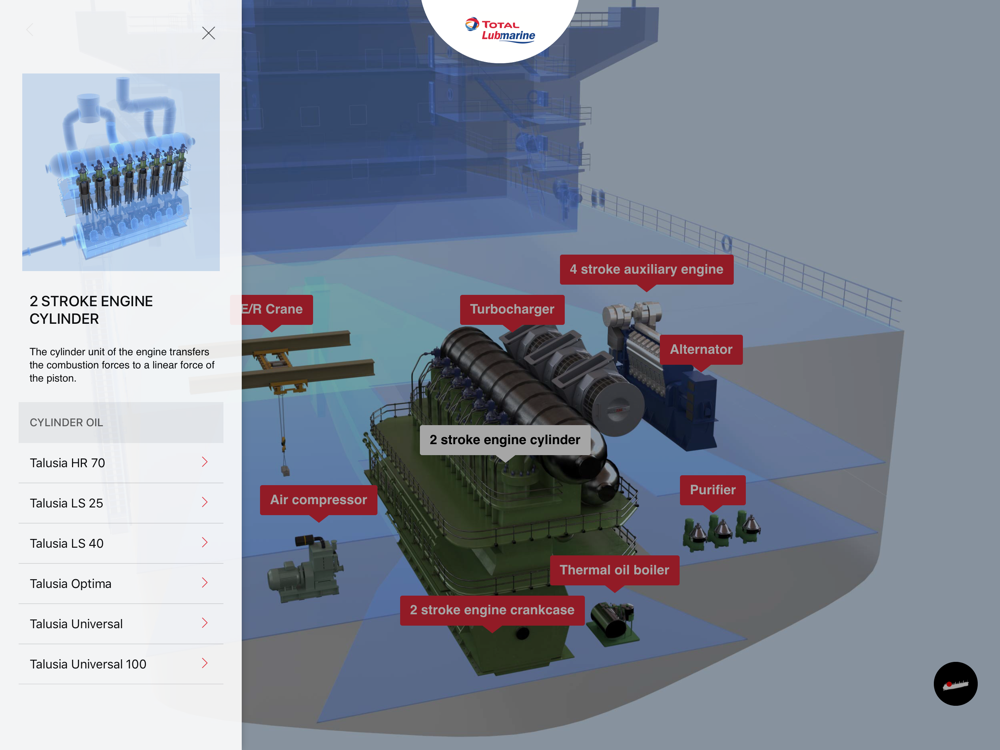Expand chevron next to Talusia Universal 100

pyautogui.click(x=205, y=663)
